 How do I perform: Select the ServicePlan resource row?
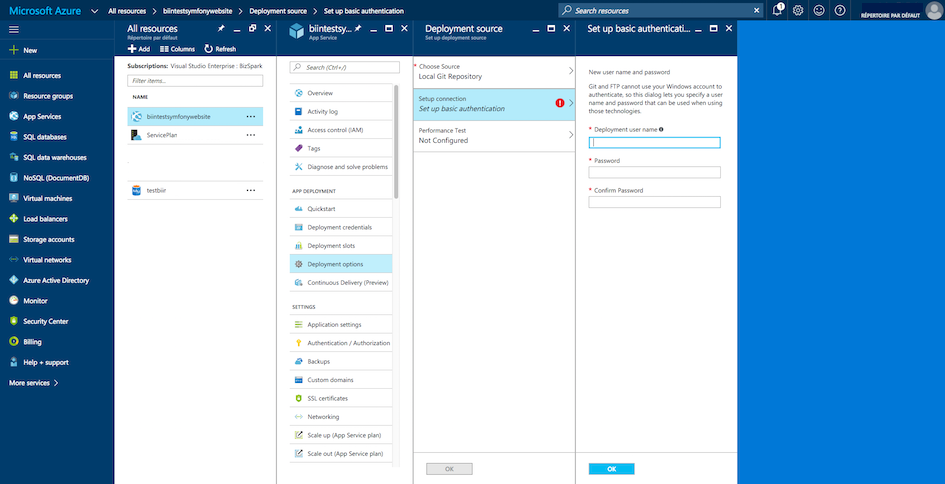tap(195, 135)
